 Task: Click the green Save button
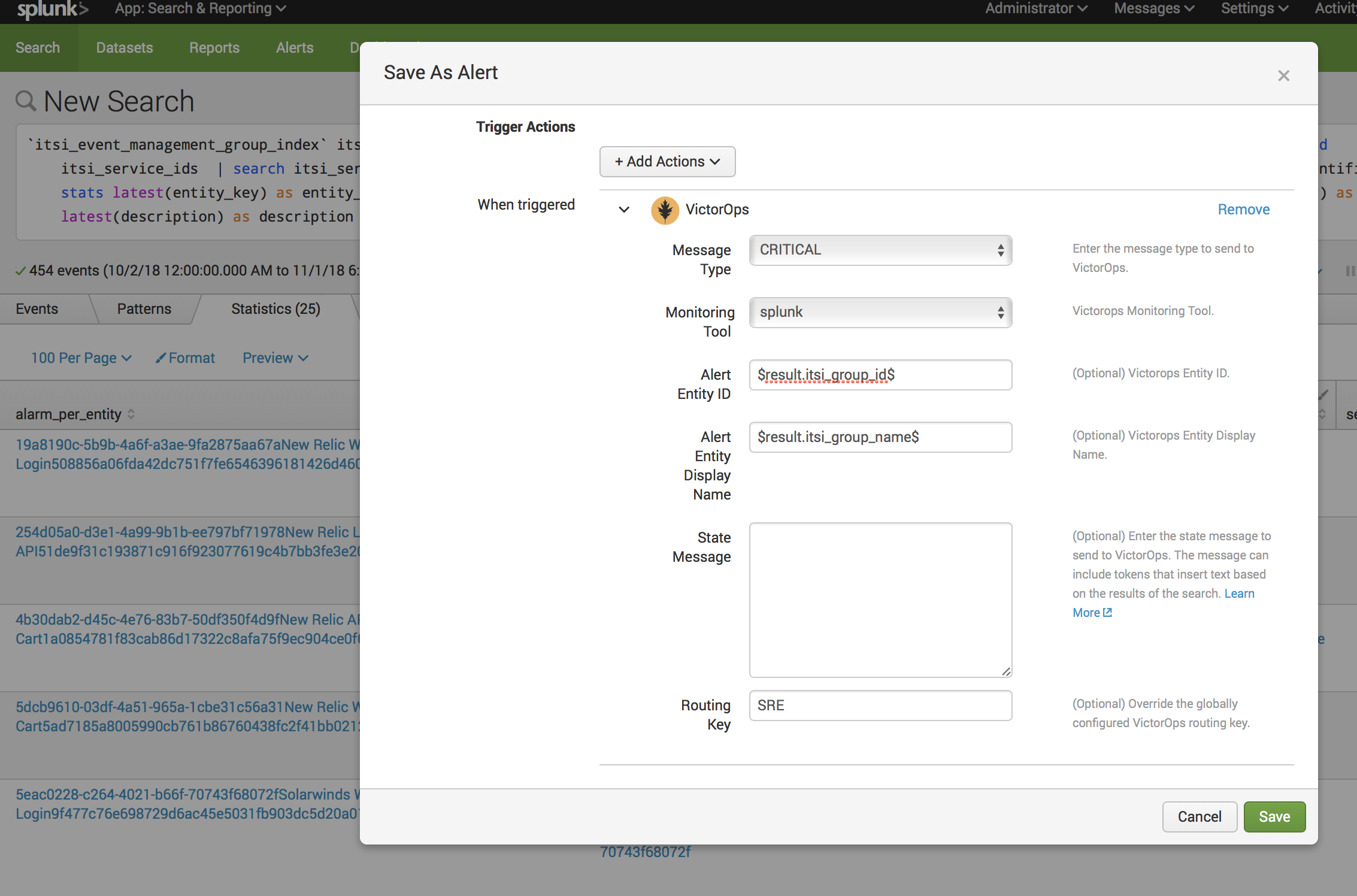[x=1274, y=816]
